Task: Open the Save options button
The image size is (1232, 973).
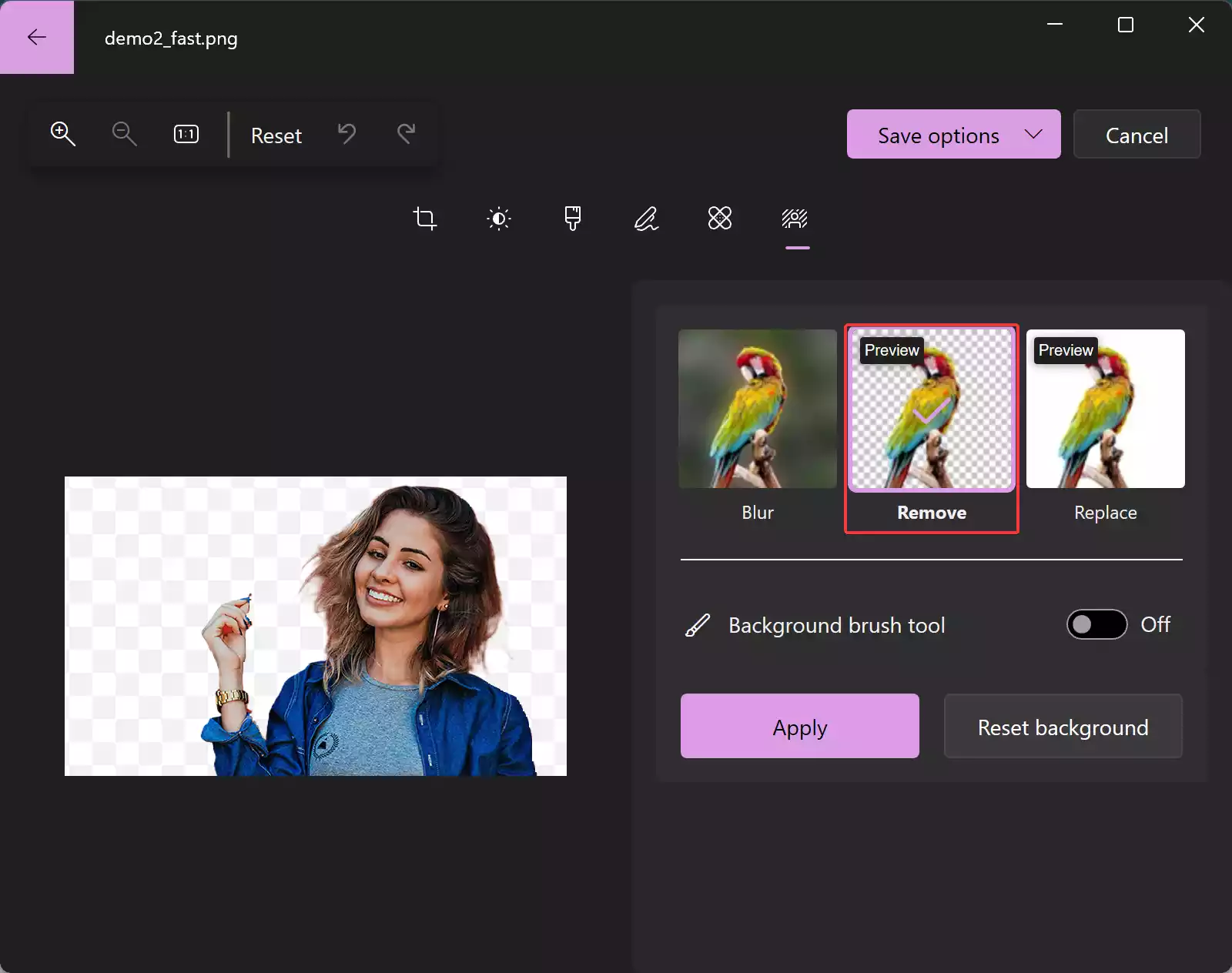Action: [x=954, y=134]
